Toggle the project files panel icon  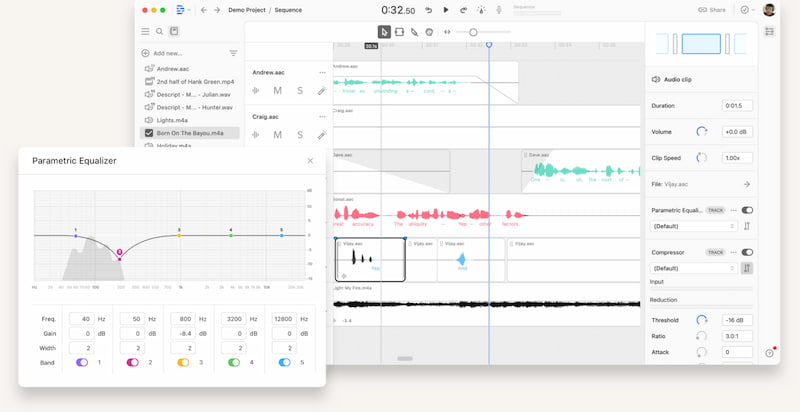pos(174,31)
